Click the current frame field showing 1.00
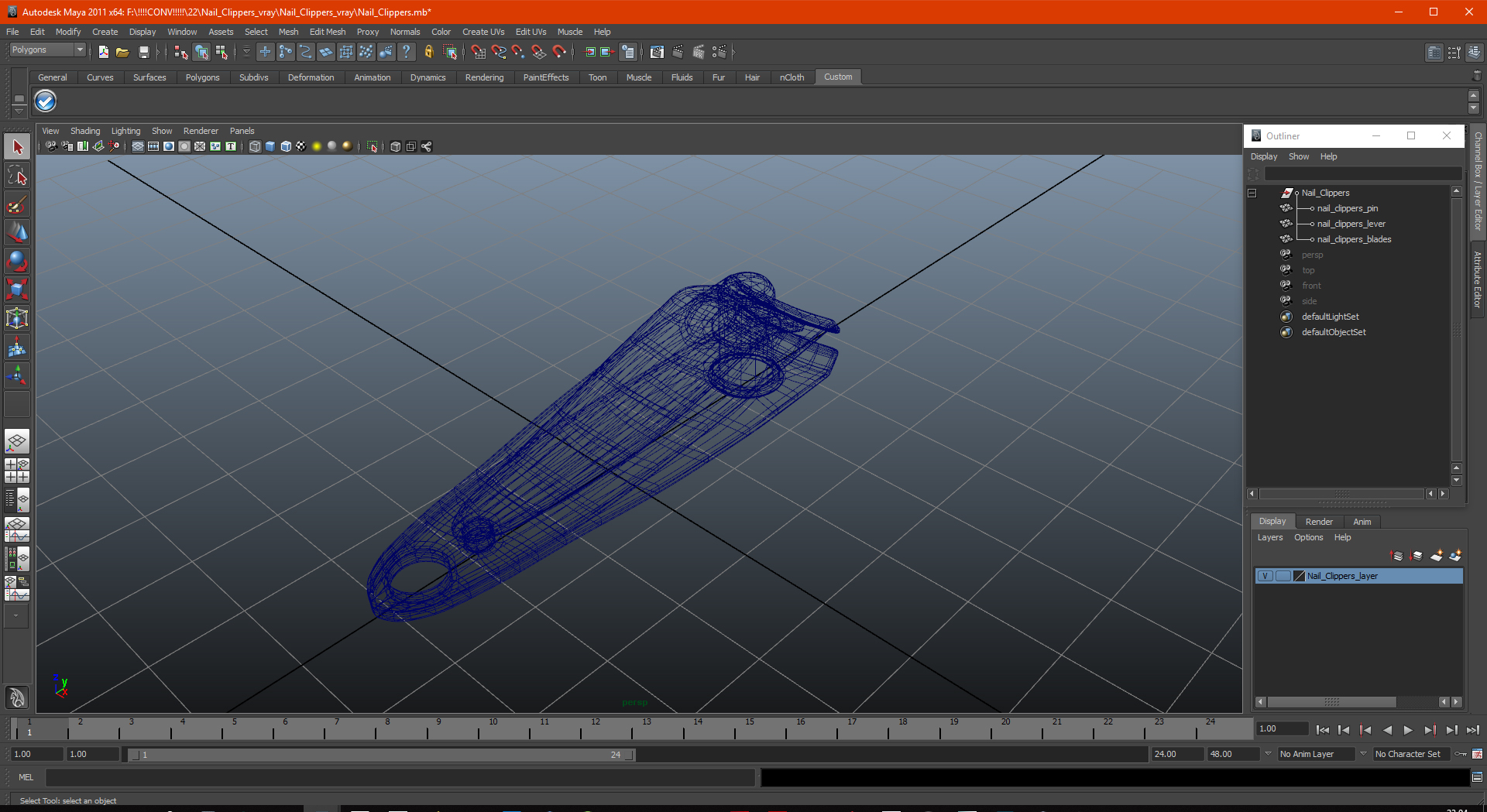This screenshot has width=1487, height=812. point(1282,729)
